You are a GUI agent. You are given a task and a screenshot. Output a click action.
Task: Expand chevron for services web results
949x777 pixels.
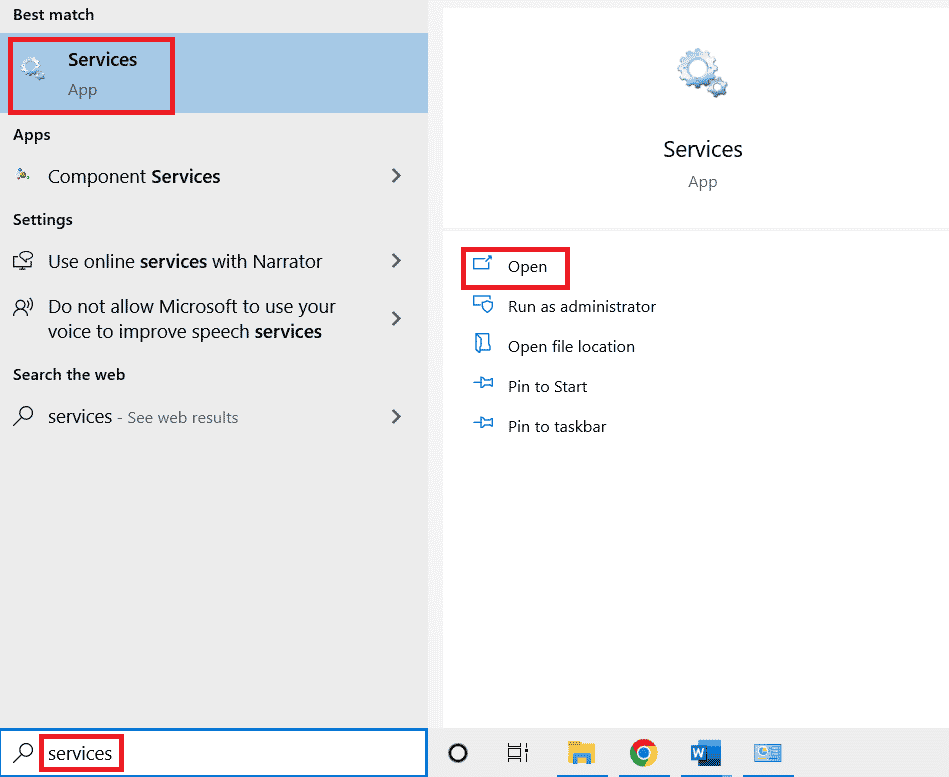(x=396, y=416)
